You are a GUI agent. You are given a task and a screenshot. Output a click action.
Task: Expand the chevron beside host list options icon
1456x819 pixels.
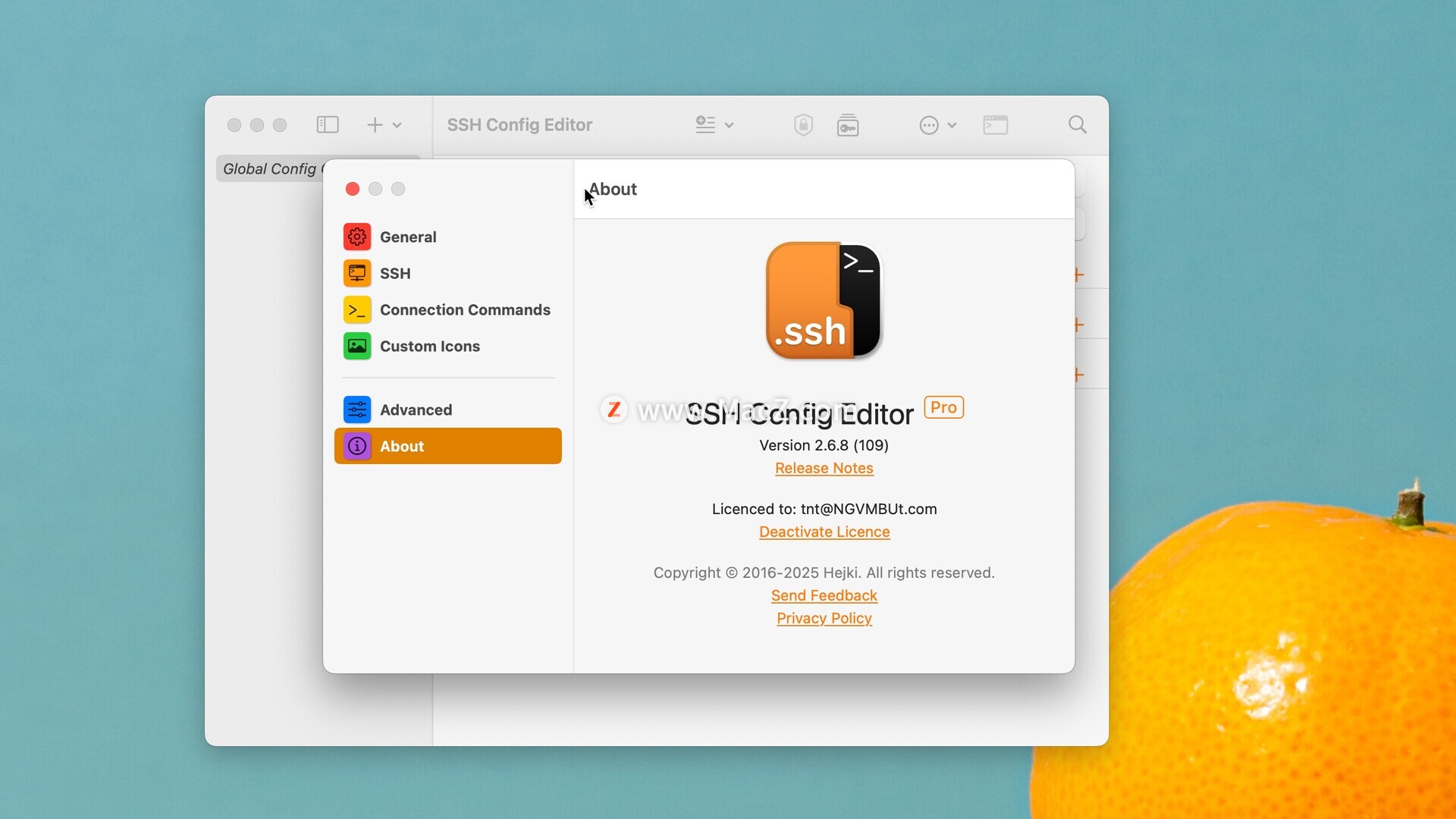click(x=729, y=125)
